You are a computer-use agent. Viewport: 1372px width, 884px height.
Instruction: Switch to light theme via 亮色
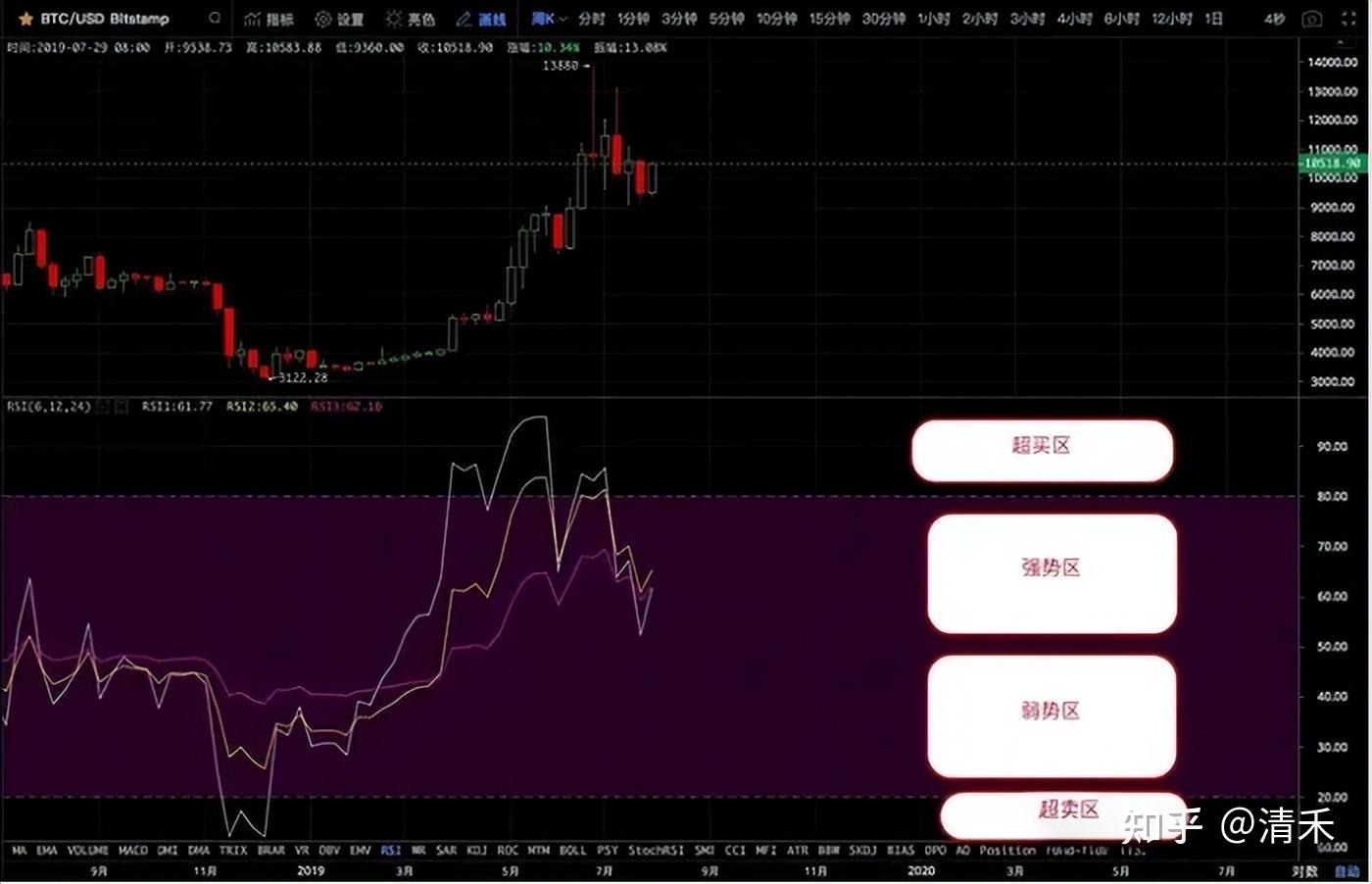410,18
